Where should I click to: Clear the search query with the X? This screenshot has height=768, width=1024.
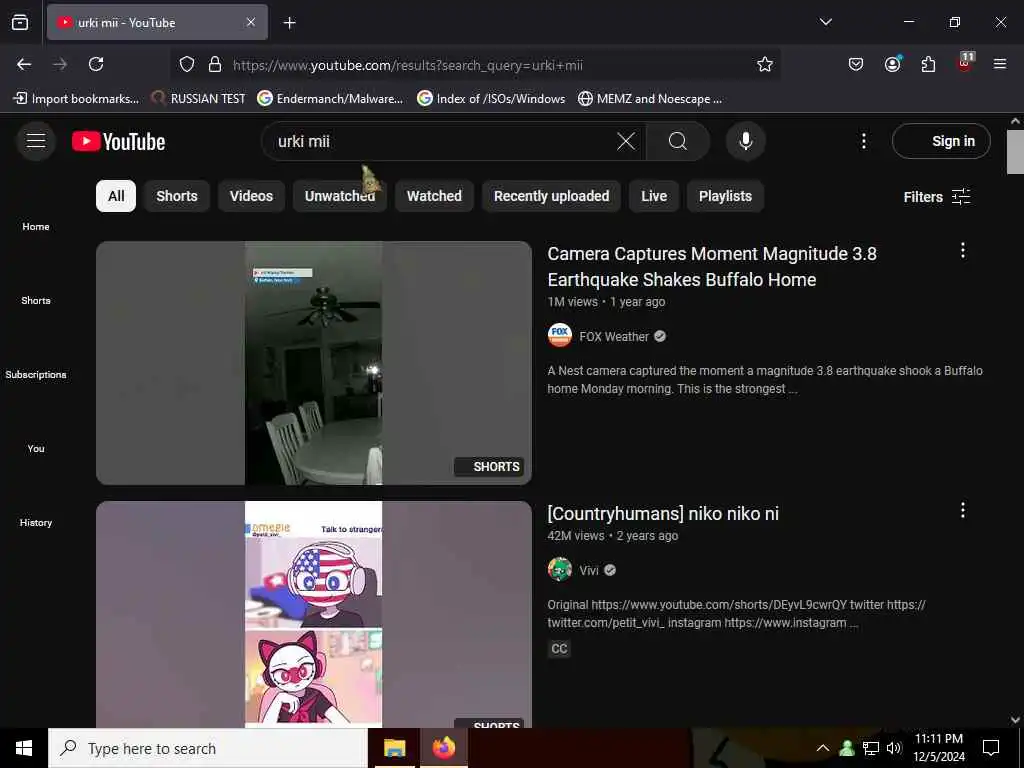pyautogui.click(x=626, y=141)
